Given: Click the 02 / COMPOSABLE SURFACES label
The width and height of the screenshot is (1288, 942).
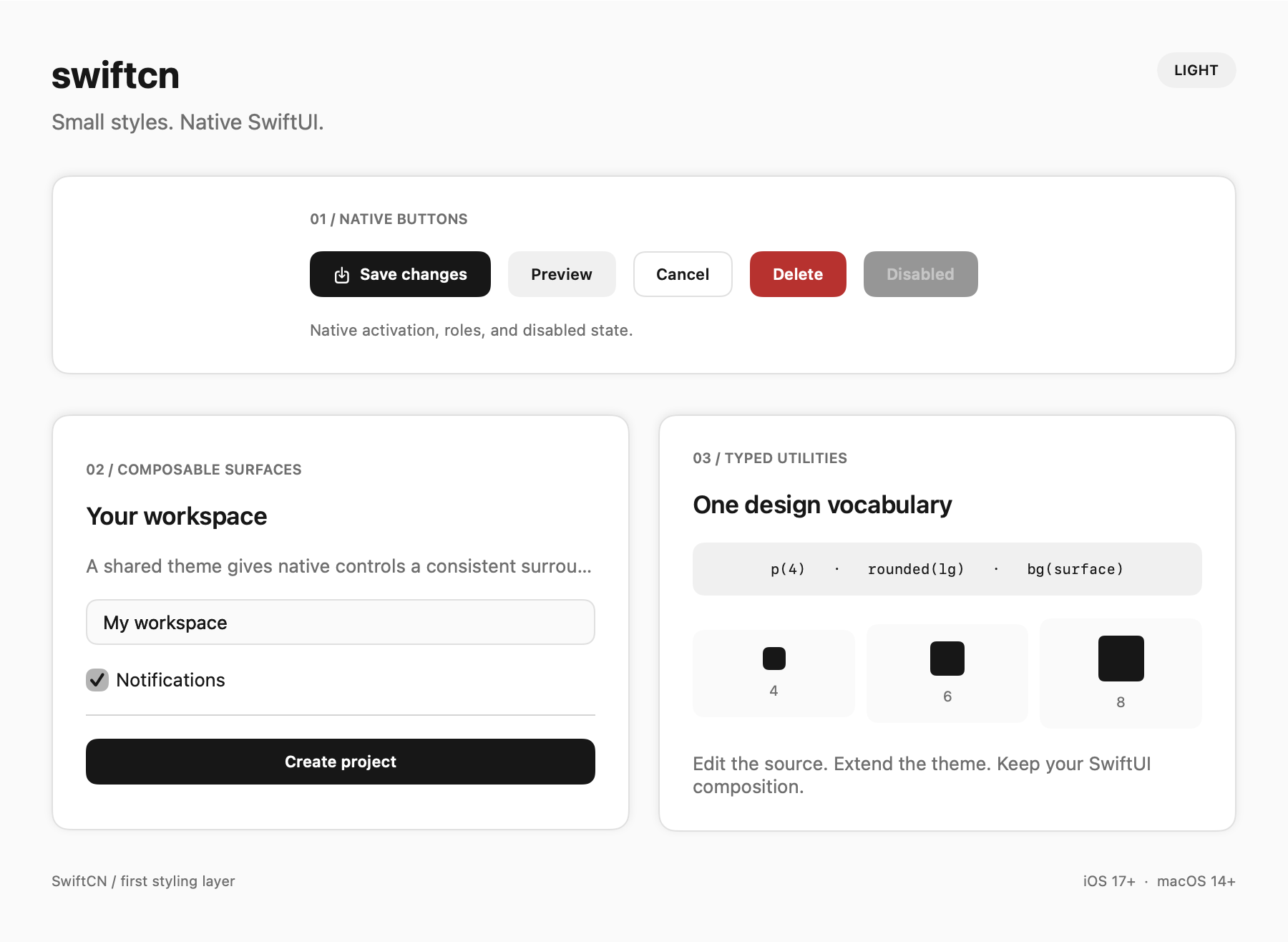Looking at the screenshot, I should [194, 470].
